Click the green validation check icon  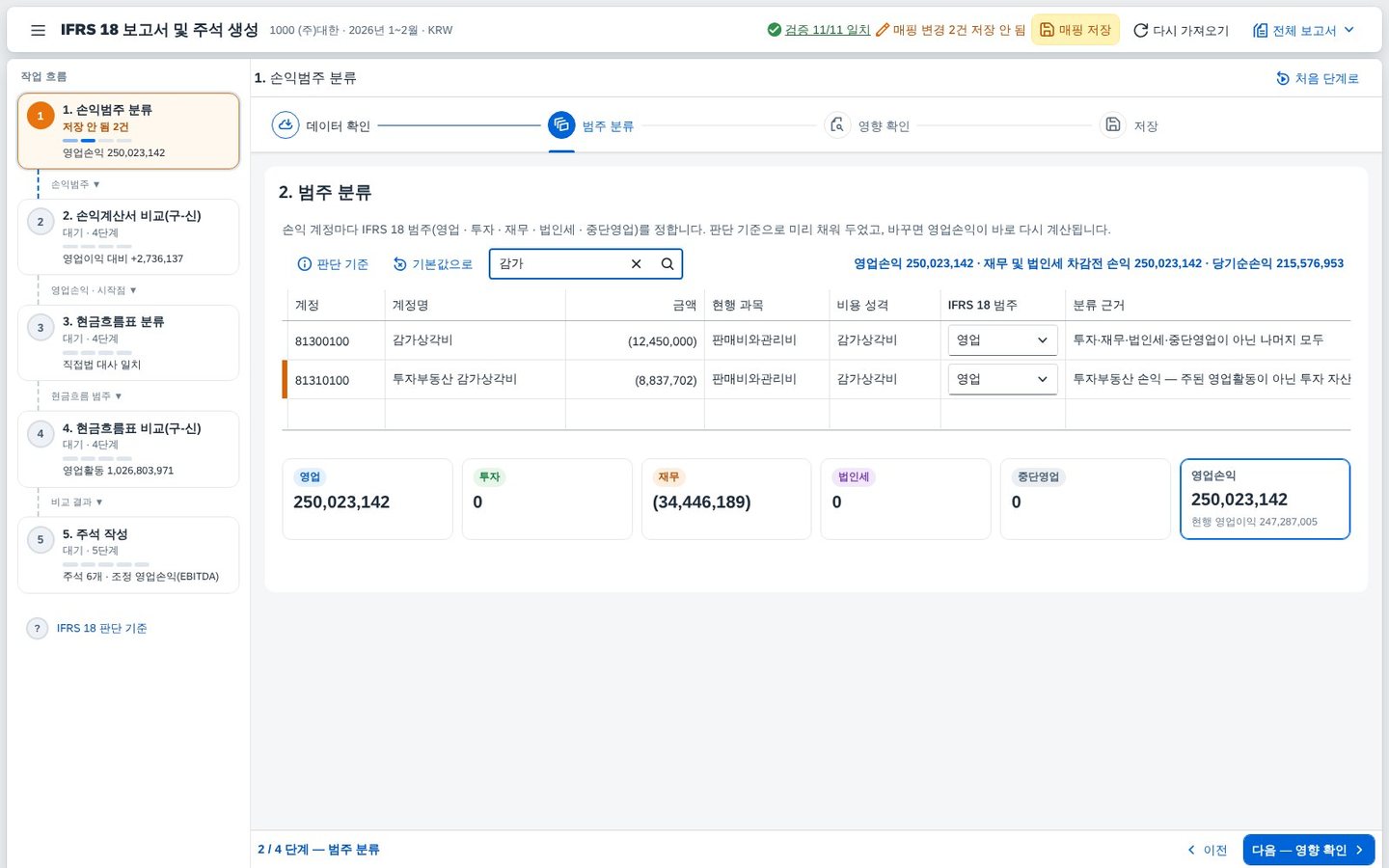(x=774, y=30)
